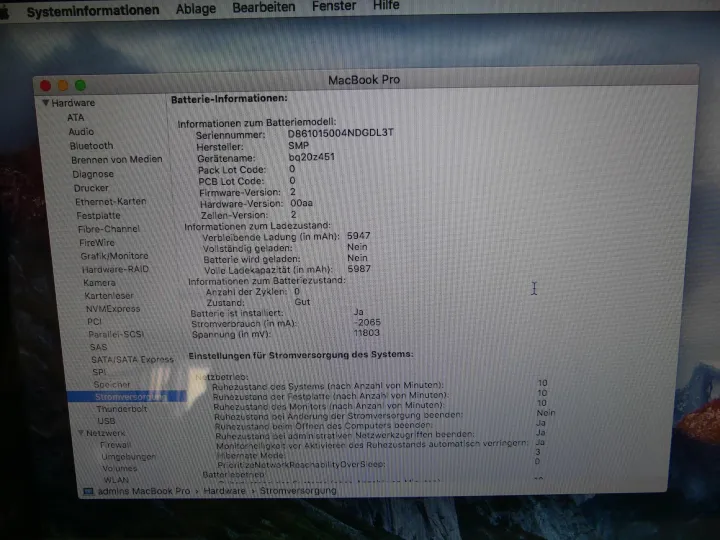This screenshot has width=720, height=540.
Task: Click full charge capacity value 5987
Action: click(x=359, y=269)
